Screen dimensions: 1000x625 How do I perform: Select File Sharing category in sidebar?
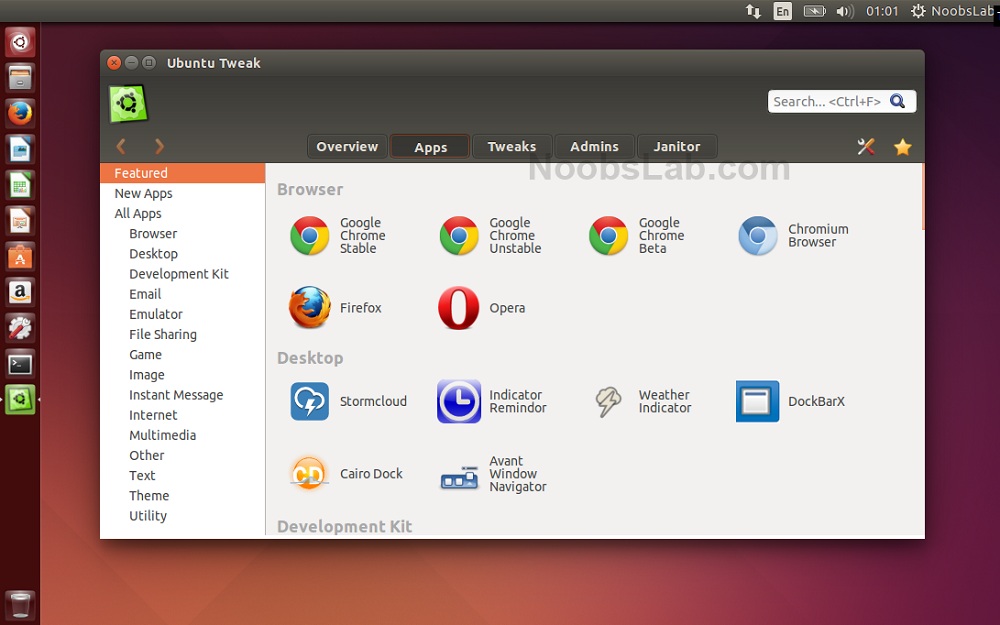[x=182, y=334]
